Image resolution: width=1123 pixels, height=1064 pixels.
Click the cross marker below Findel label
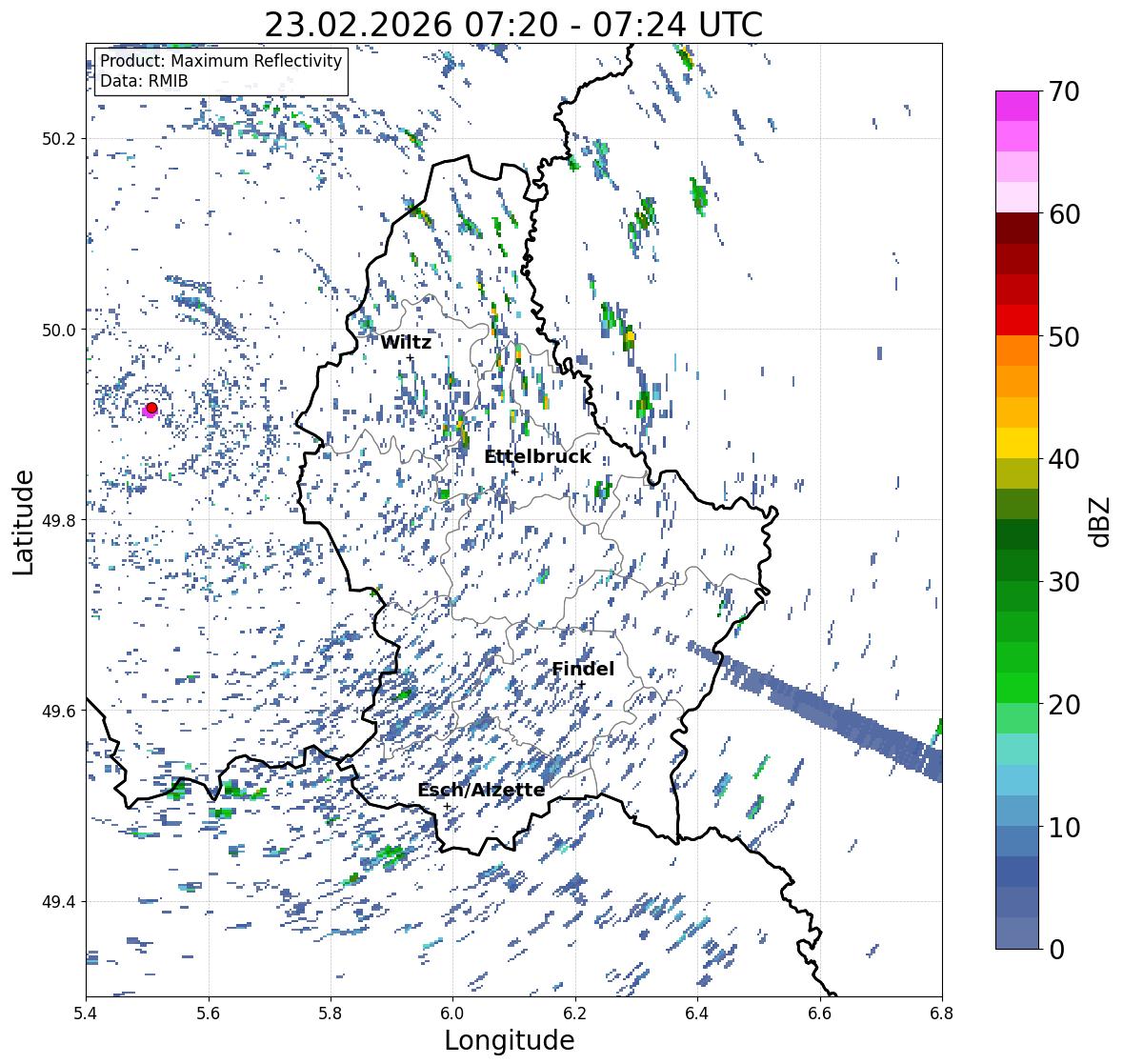(582, 685)
